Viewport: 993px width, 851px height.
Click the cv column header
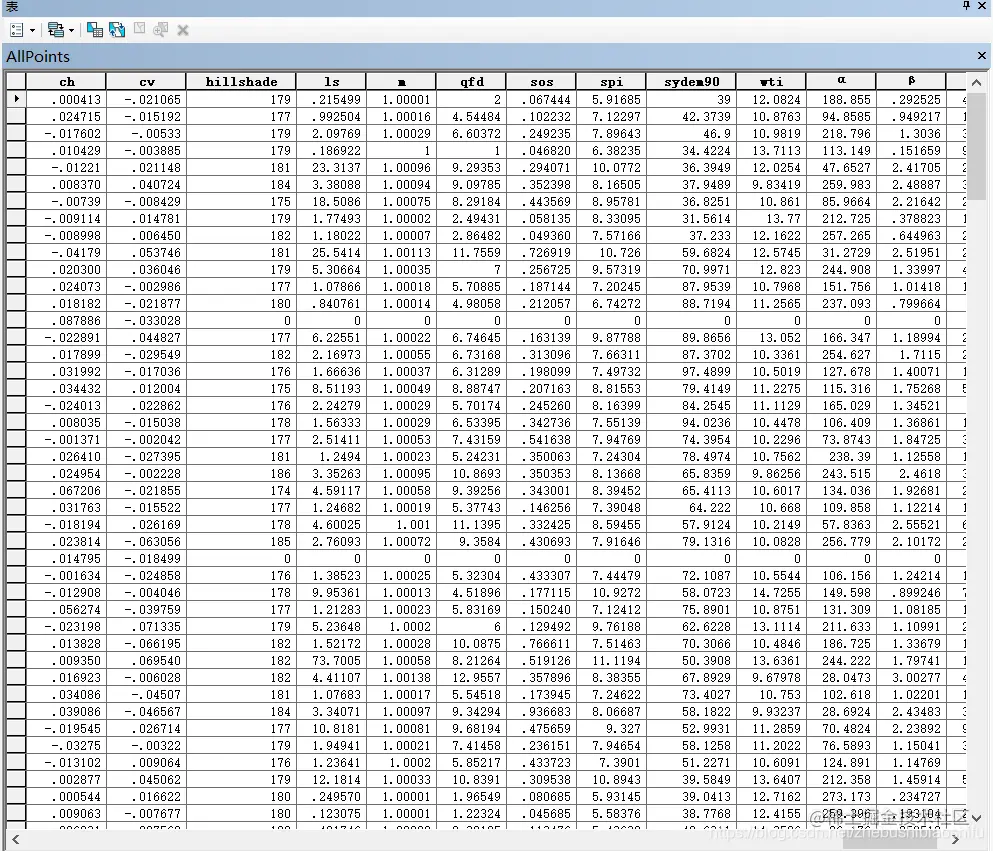146,81
